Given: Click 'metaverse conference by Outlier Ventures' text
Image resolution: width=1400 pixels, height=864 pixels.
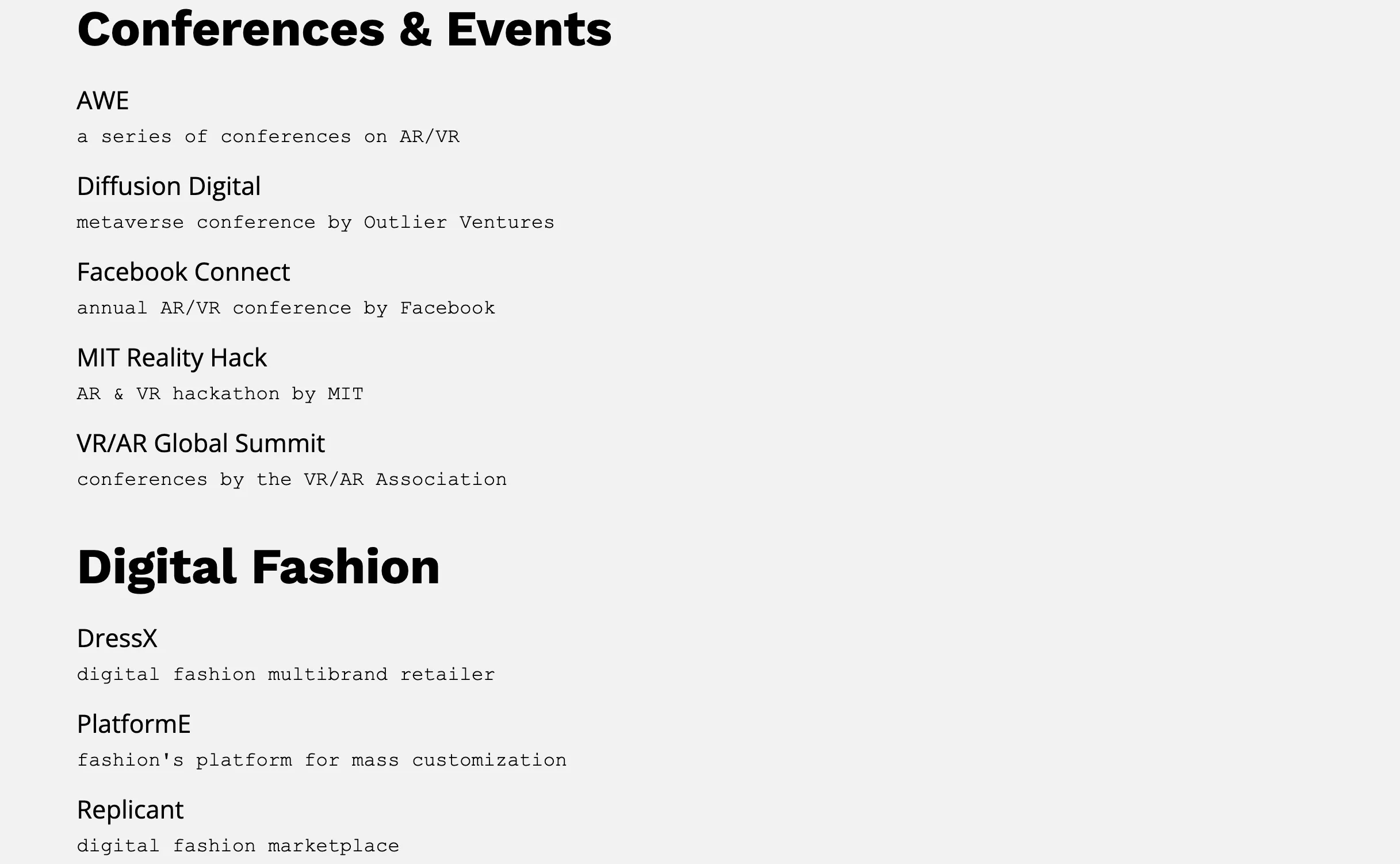Looking at the screenshot, I should pyautogui.click(x=316, y=223).
